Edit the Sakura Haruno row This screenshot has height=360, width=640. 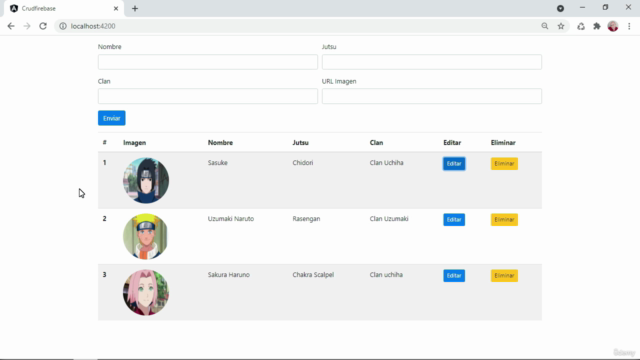(454, 276)
